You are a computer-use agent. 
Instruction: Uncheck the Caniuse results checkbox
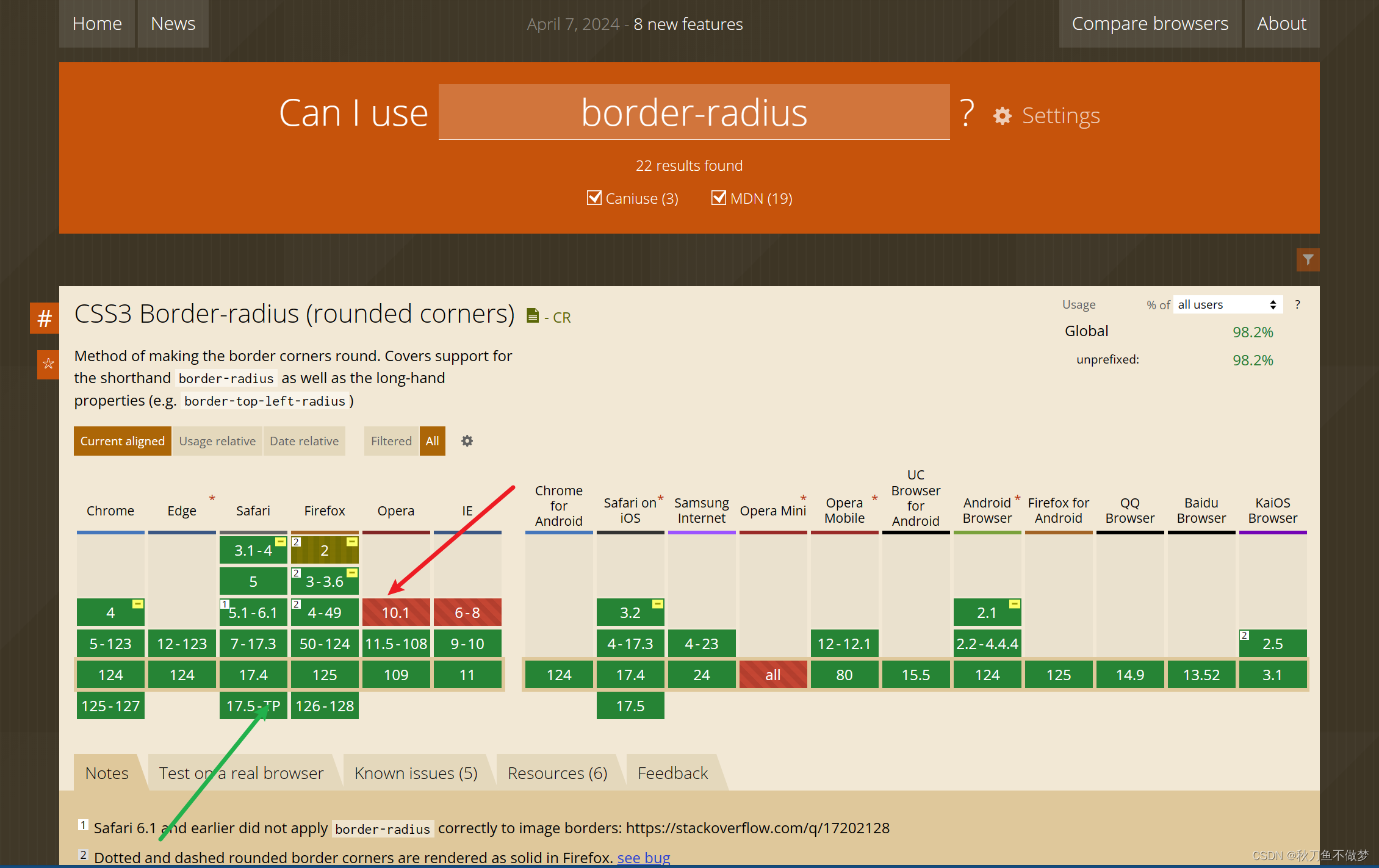point(594,198)
